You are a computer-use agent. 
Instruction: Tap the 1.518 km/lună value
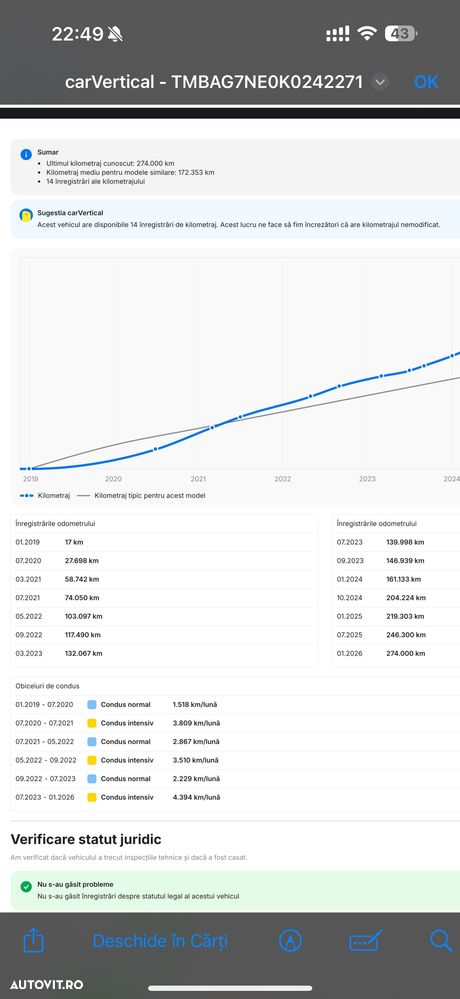coord(195,705)
